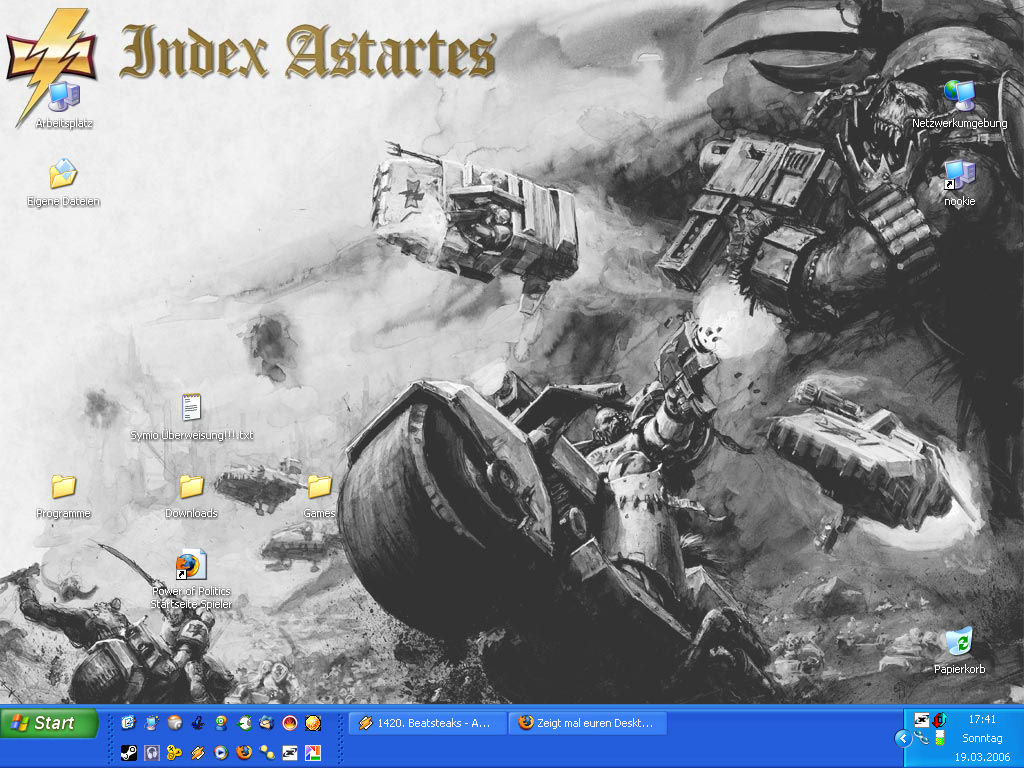Click the white Z-logo tray icon
Screen dimensions: 1024x768
[x=921, y=720]
